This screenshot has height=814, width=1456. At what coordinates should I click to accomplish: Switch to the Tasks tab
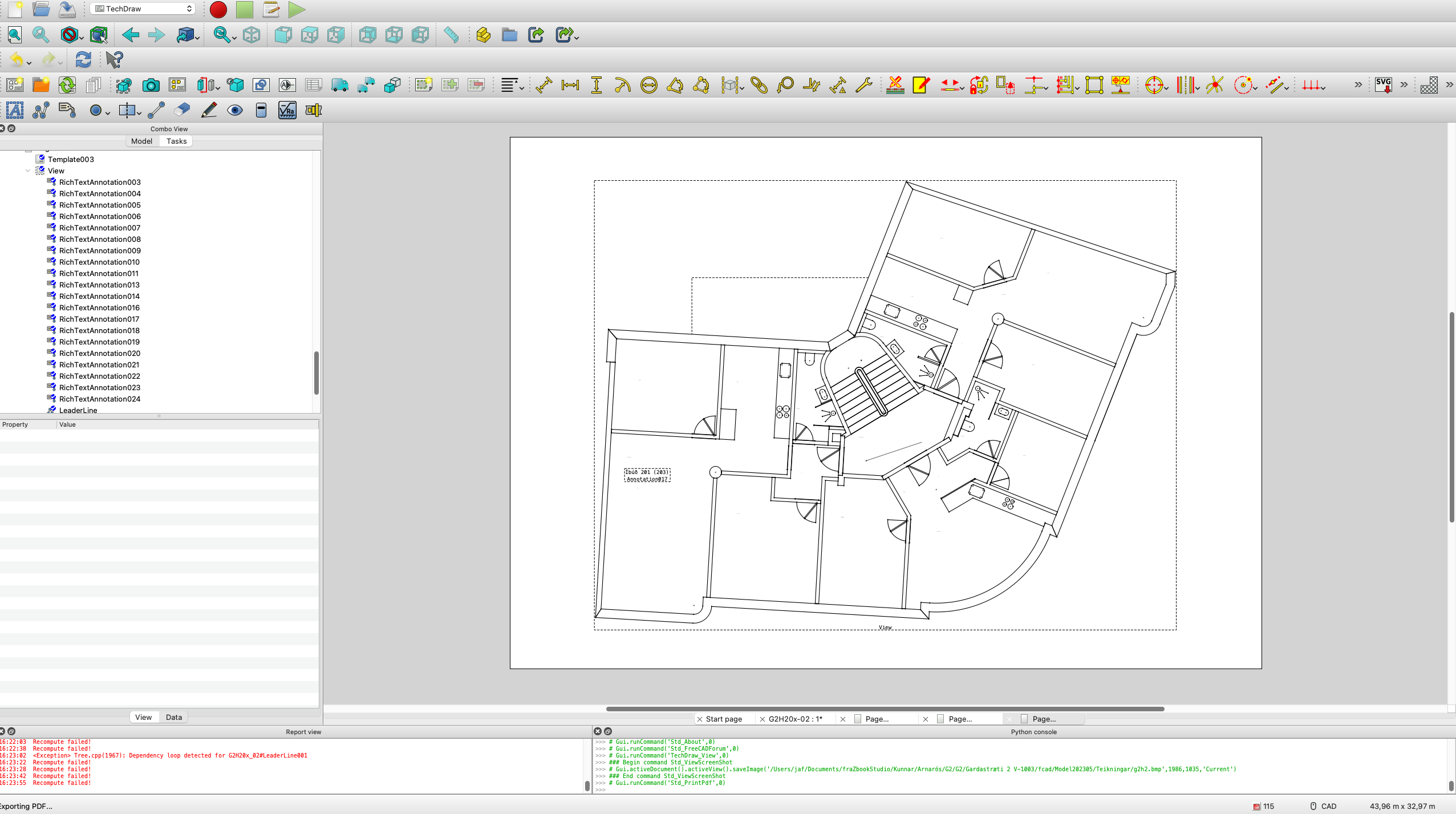176,141
